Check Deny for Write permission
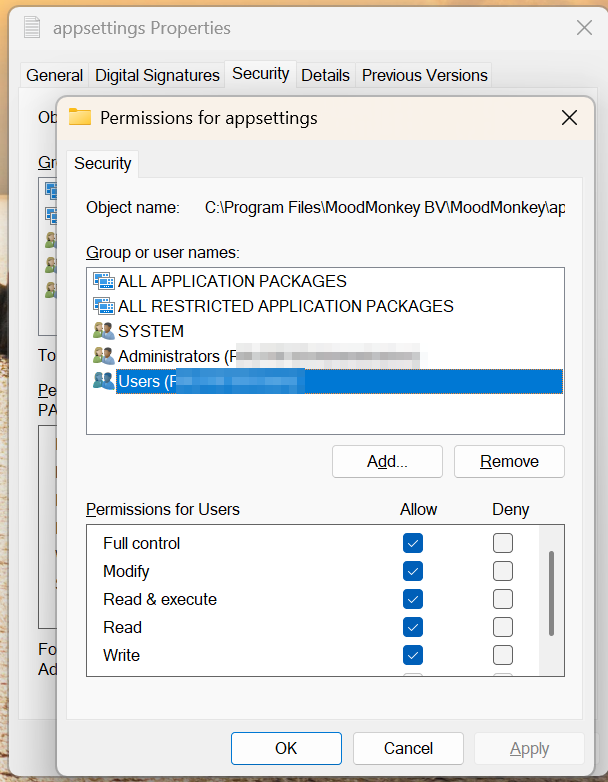The image size is (608, 782). pos(503,655)
